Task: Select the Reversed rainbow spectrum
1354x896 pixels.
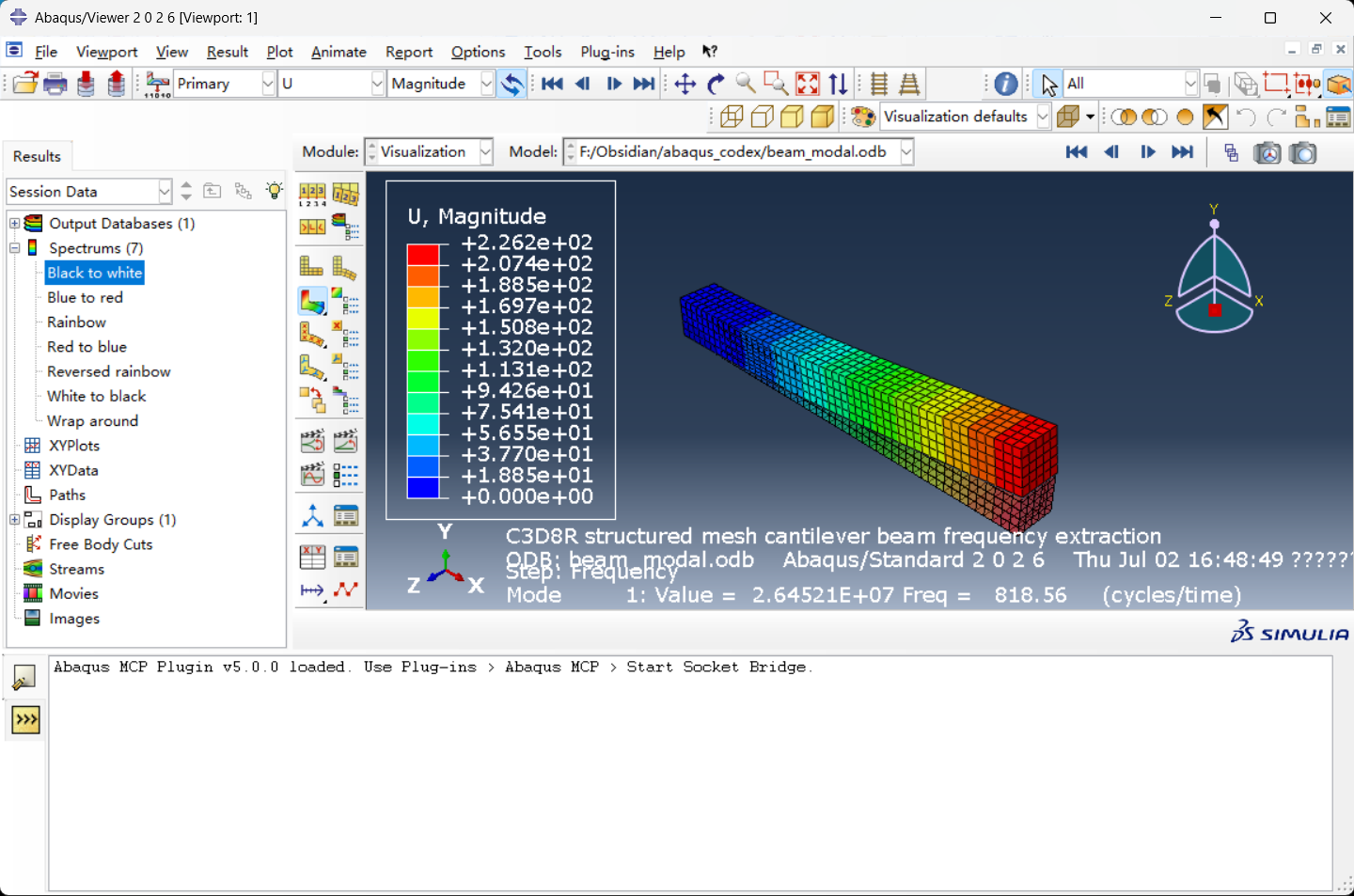Action: coord(109,372)
